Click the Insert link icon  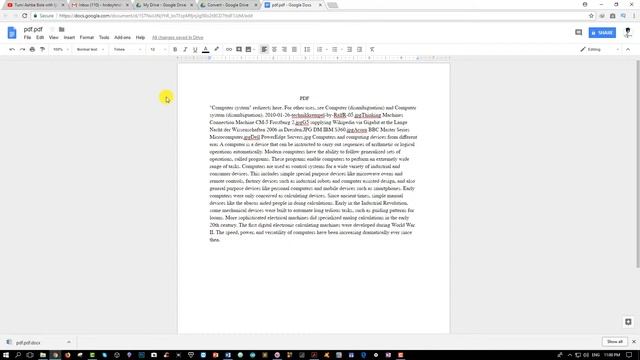[x=229, y=49]
